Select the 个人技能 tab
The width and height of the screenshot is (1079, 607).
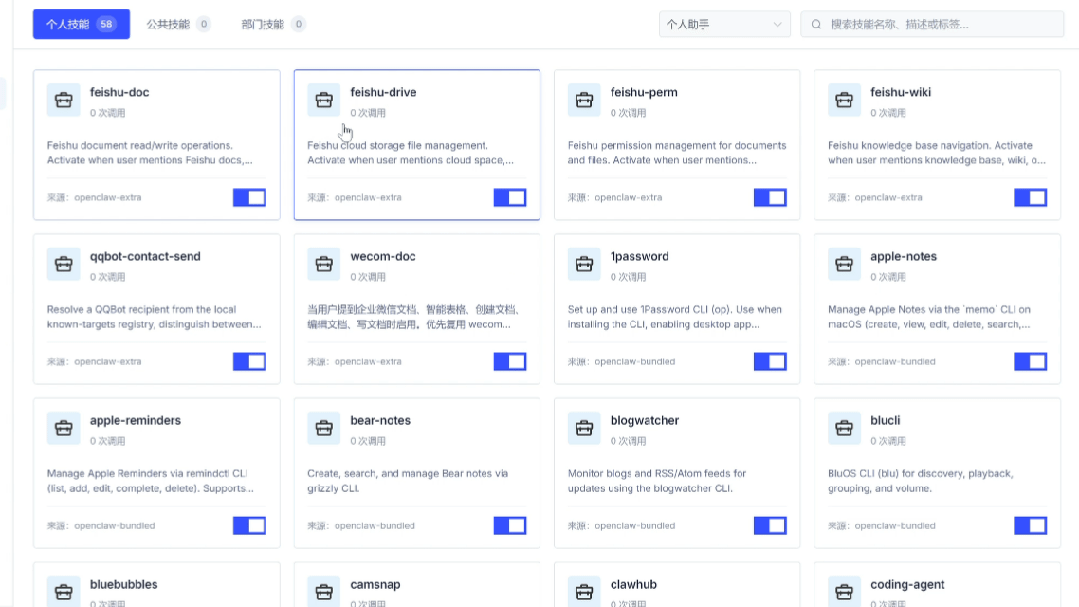[81, 24]
